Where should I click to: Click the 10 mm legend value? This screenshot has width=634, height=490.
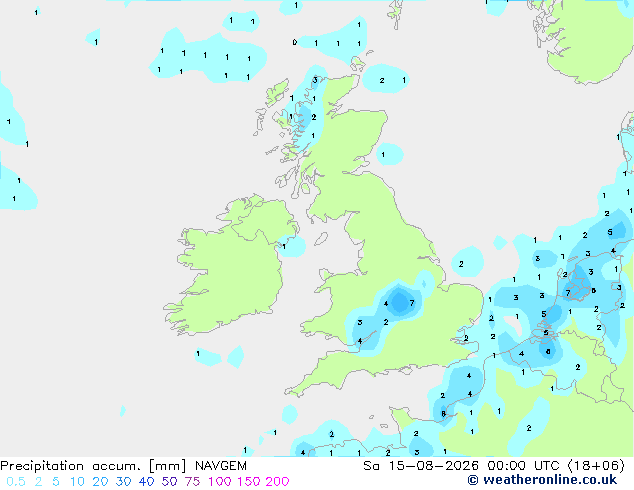[x=77, y=482]
